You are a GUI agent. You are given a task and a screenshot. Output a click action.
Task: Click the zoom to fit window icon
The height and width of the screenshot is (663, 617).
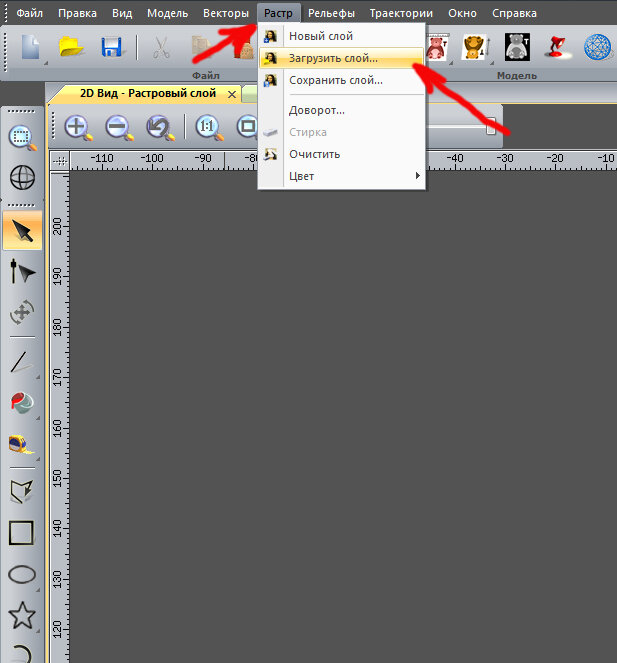point(247,126)
